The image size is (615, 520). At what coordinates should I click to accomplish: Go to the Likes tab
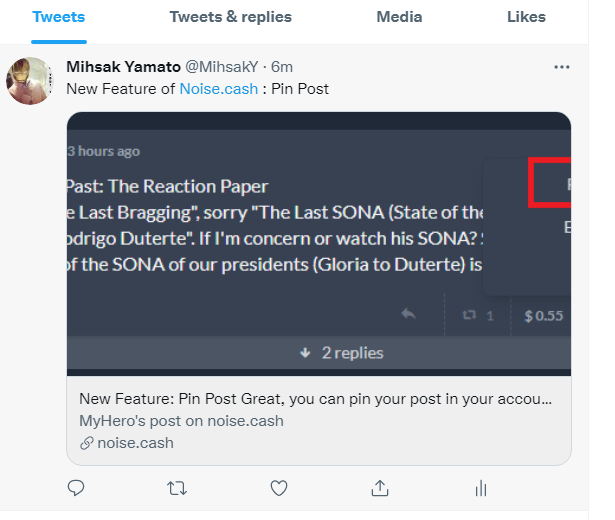pyautogui.click(x=526, y=17)
